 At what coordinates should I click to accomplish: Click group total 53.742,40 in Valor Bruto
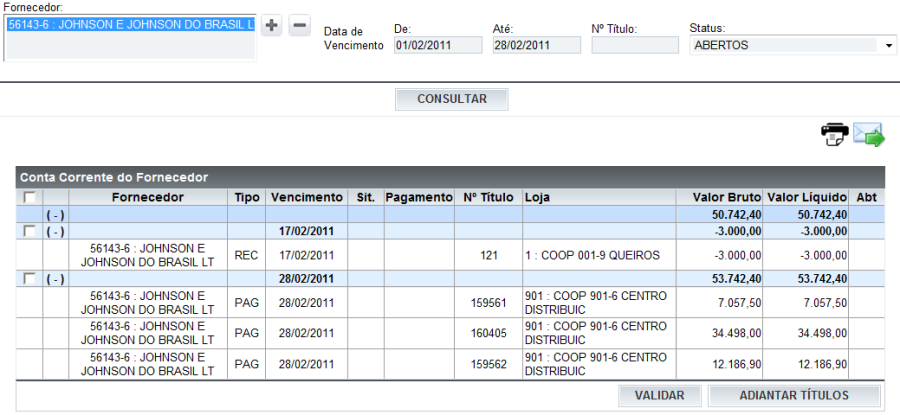tap(719, 279)
